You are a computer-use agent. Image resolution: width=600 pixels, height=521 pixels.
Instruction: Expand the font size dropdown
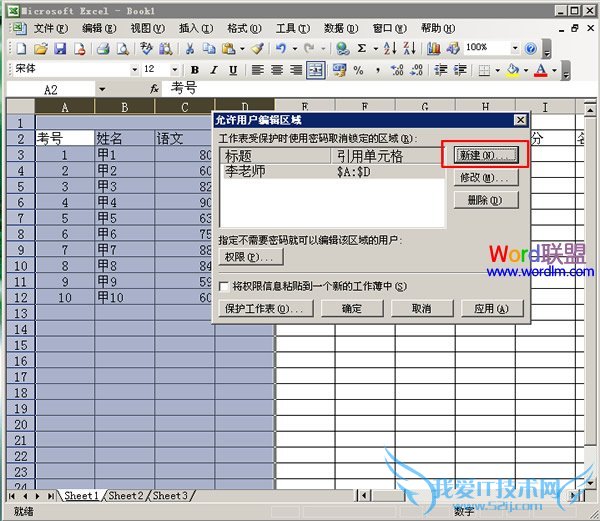click(x=174, y=70)
